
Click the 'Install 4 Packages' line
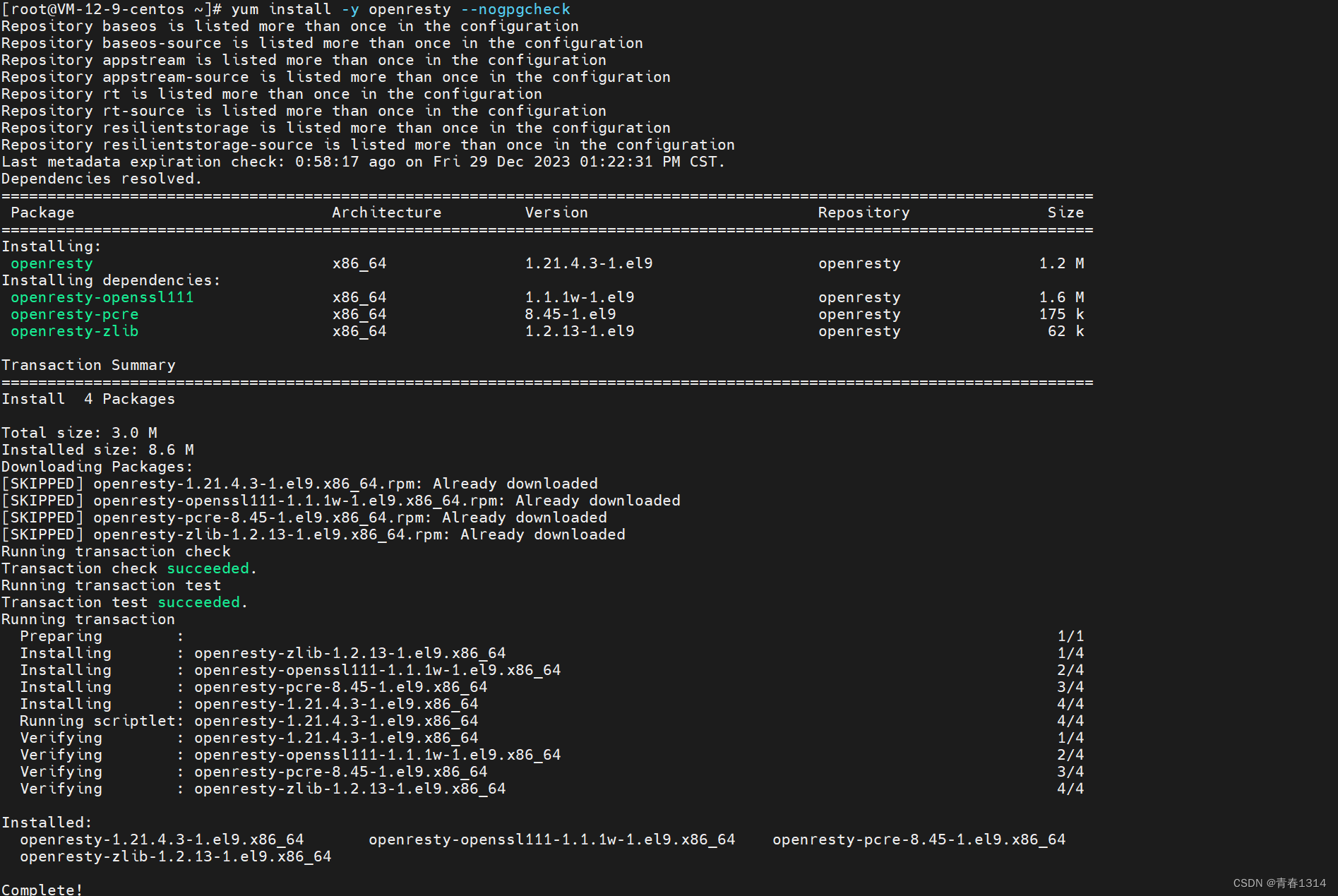pos(88,399)
